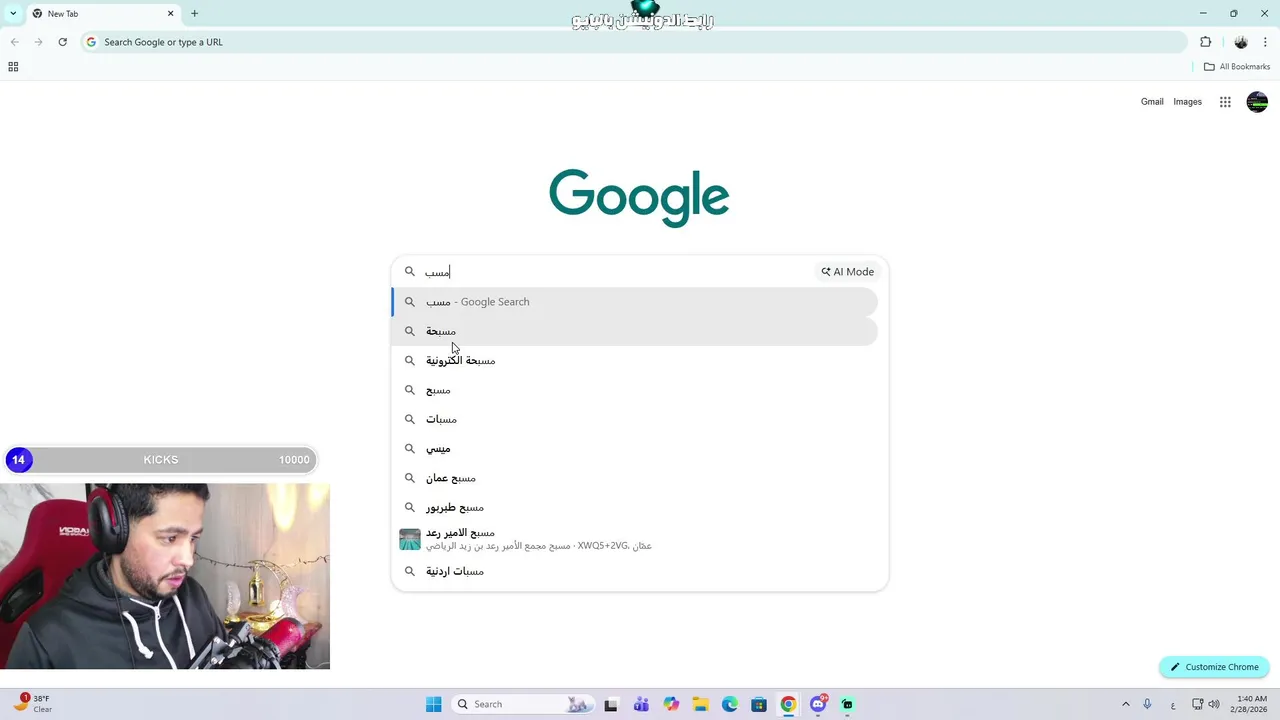Choose the suggestion "مسبات"
The height and width of the screenshot is (720, 1280).
(635, 420)
